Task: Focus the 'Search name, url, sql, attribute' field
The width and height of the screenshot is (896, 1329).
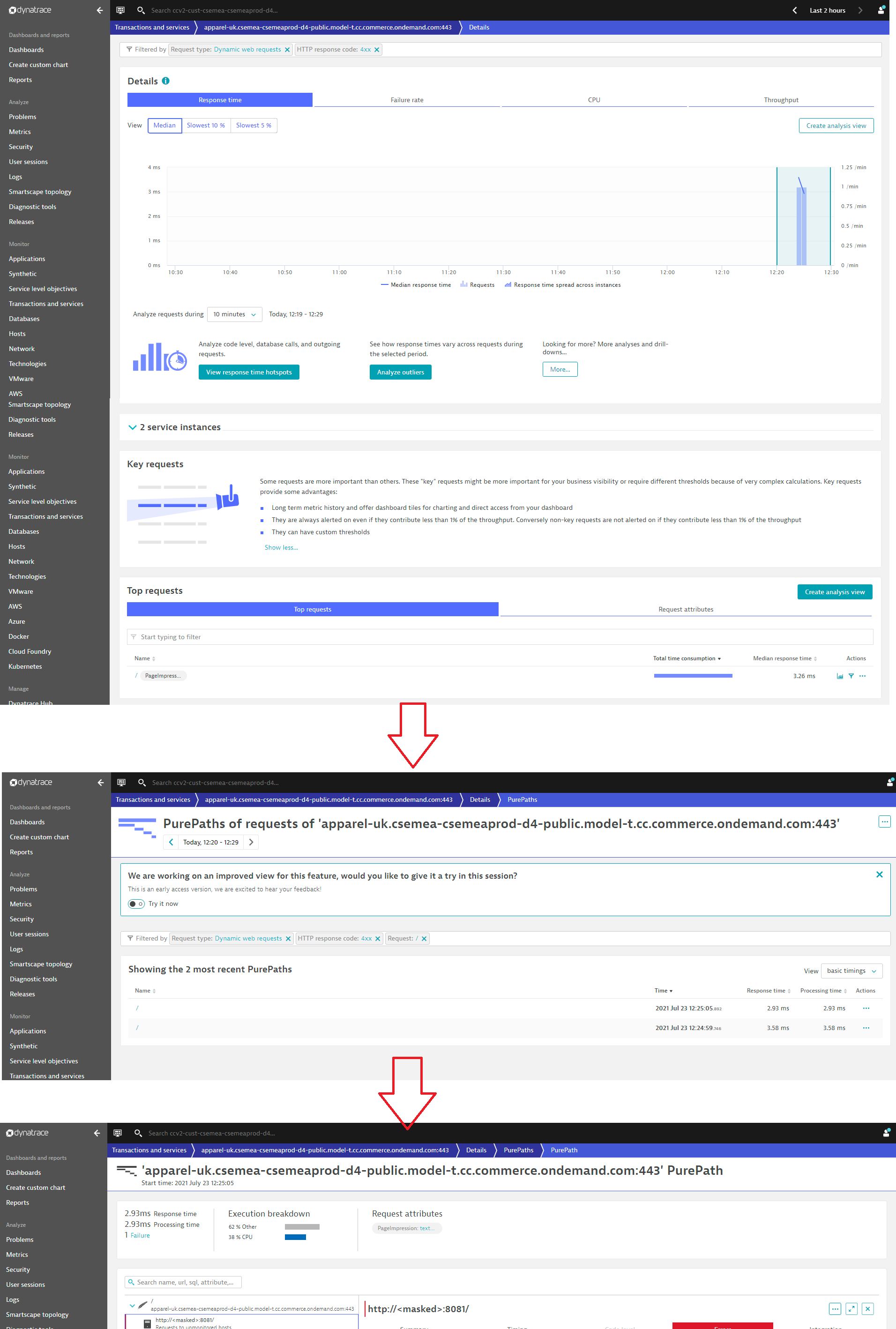Action: click(183, 1282)
